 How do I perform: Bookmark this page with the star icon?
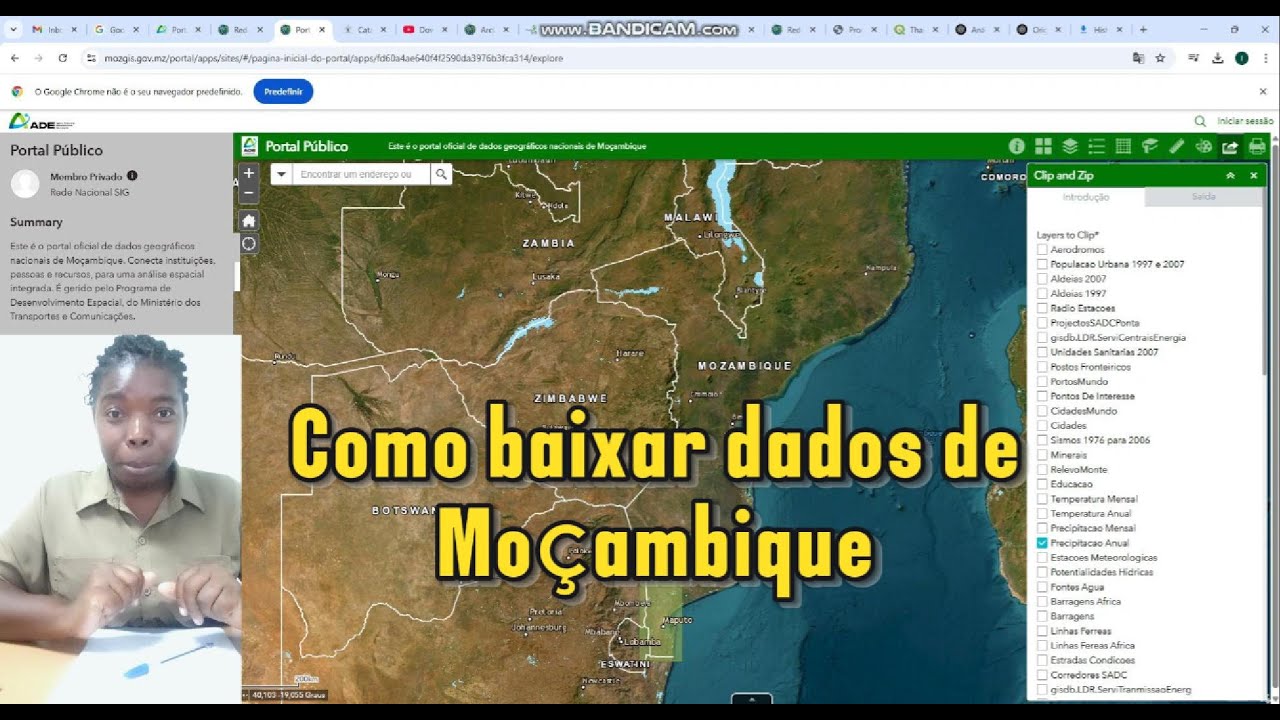pyautogui.click(x=1160, y=58)
